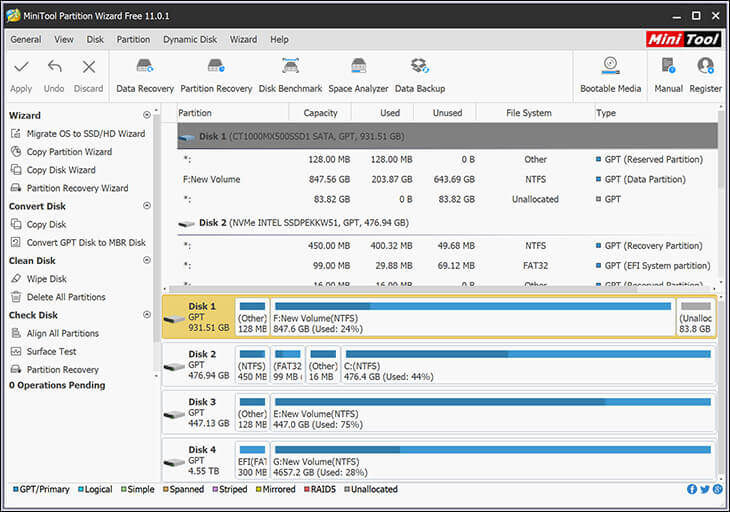This screenshot has height=512, width=730.
Task: Select Disk 1 block in disk map
Action: tap(198, 318)
